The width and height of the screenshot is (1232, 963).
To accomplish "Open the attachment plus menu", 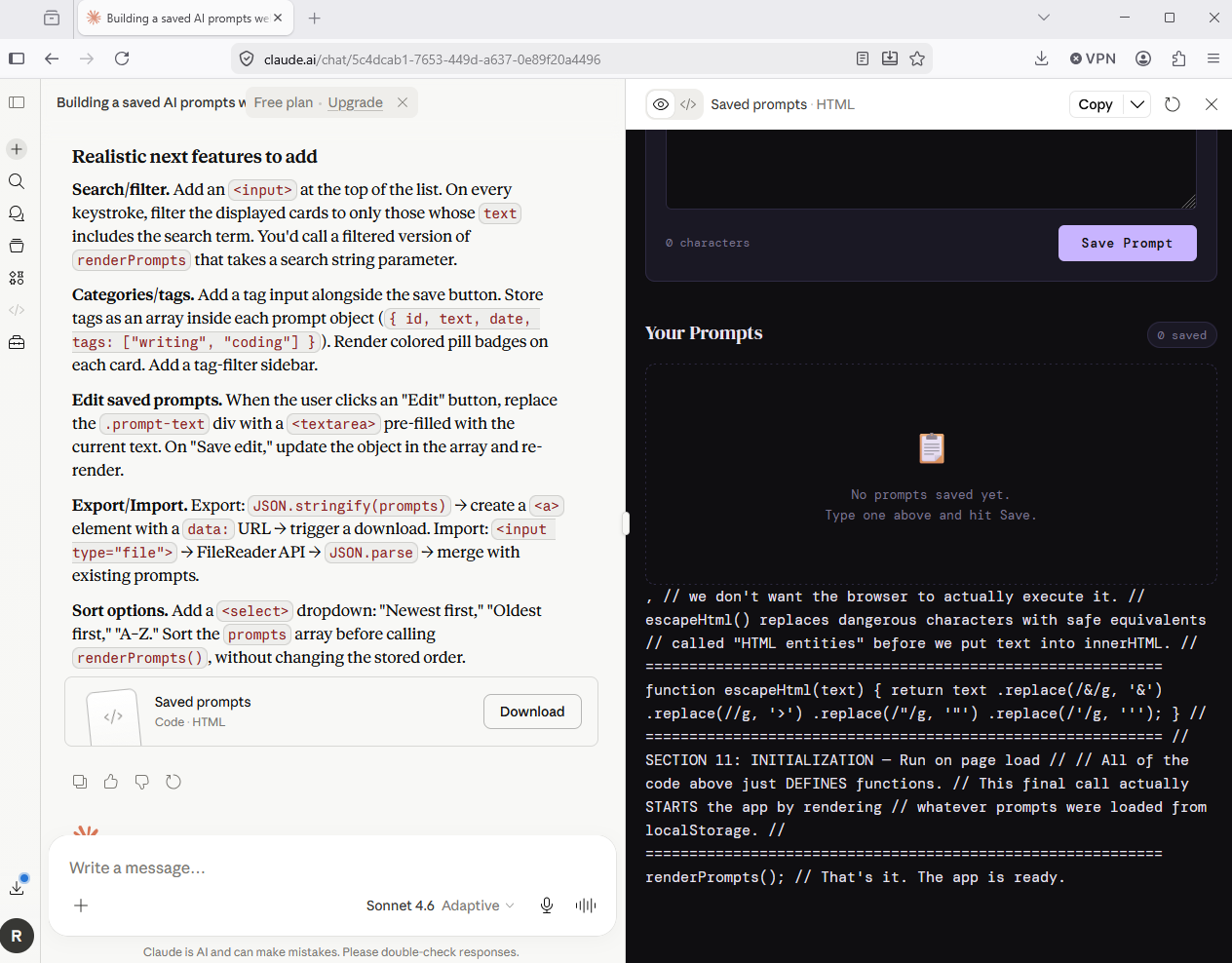I will pos(81,905).
